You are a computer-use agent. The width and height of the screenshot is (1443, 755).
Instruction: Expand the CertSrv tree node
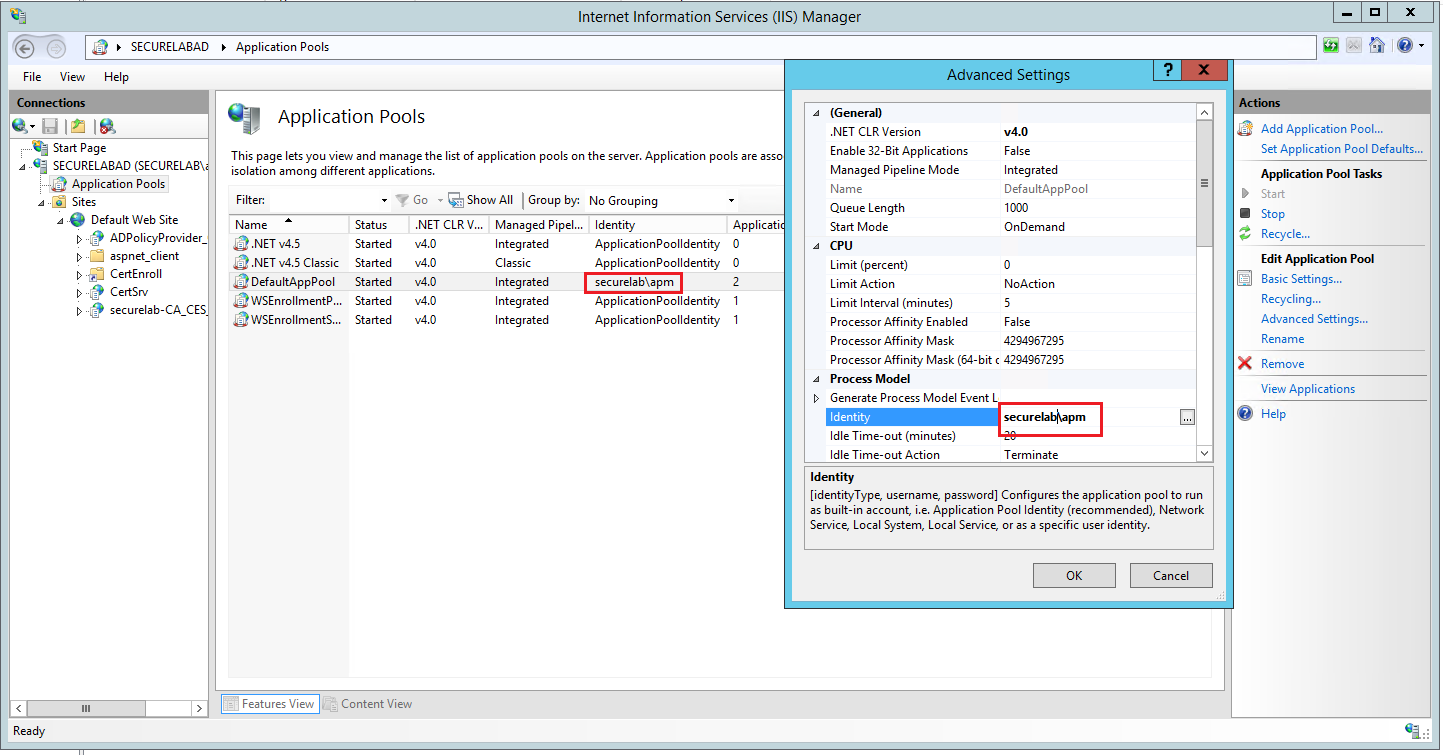point(80,292)
